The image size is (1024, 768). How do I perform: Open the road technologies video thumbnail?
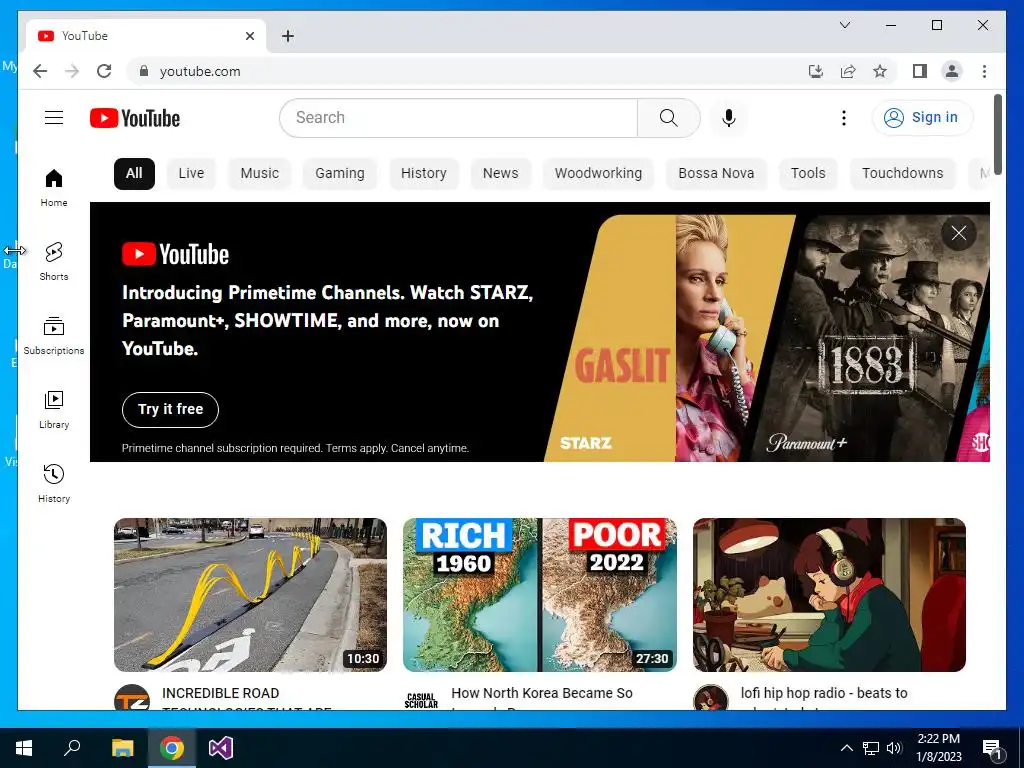coord(250,595)
